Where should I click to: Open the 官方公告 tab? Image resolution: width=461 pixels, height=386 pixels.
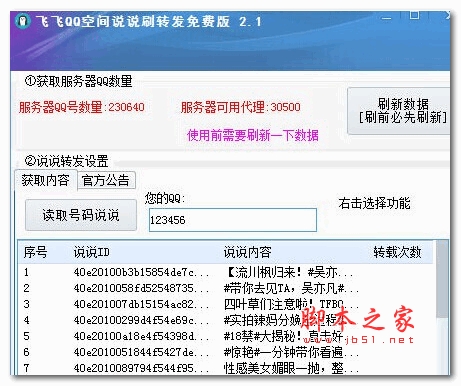[x=106, y=180]
